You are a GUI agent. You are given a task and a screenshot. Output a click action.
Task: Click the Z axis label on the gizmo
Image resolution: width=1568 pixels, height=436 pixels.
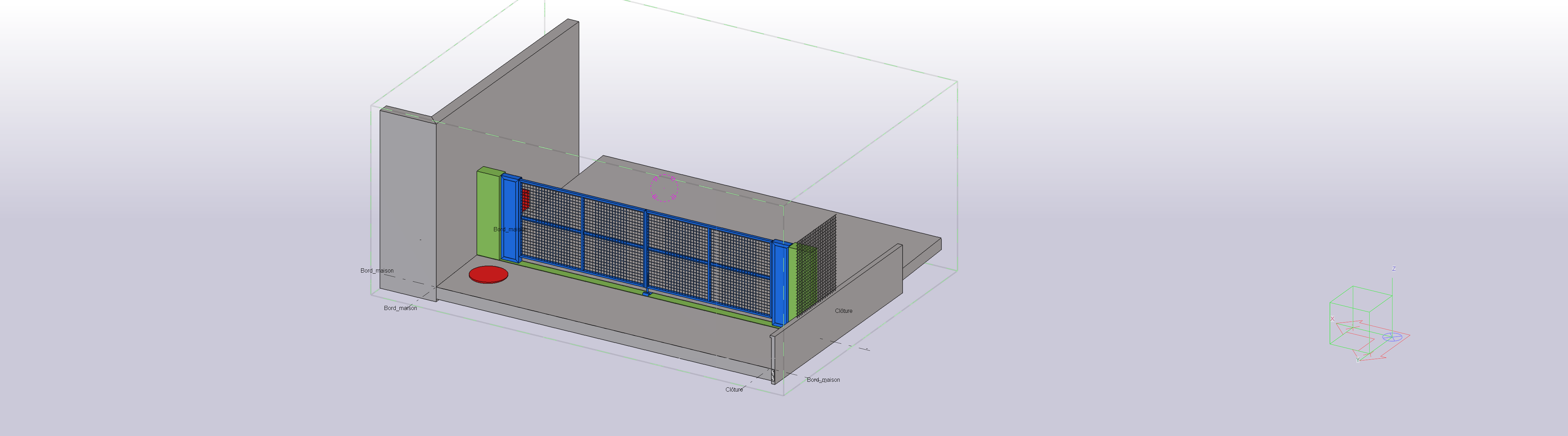pyautogui.click(x=1393, y=268)
